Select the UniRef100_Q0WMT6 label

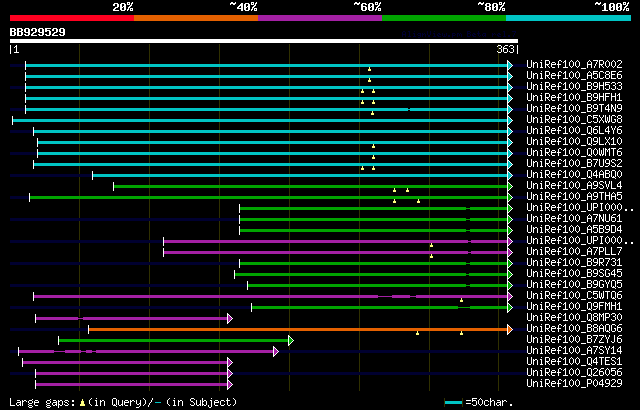coord(574,152)
